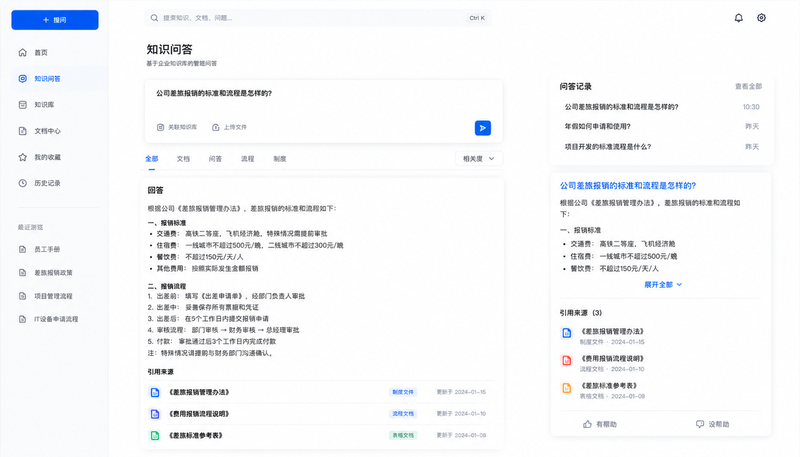
Task: Click the document icon beside 员工手册
Action: pyautogui.click(x=22, y=249)
